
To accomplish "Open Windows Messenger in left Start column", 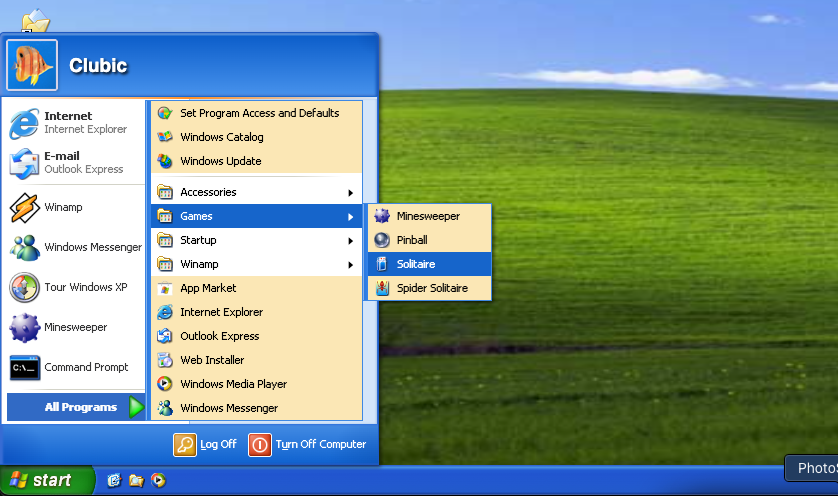I will pyautogui.click(x=74, y=247).
